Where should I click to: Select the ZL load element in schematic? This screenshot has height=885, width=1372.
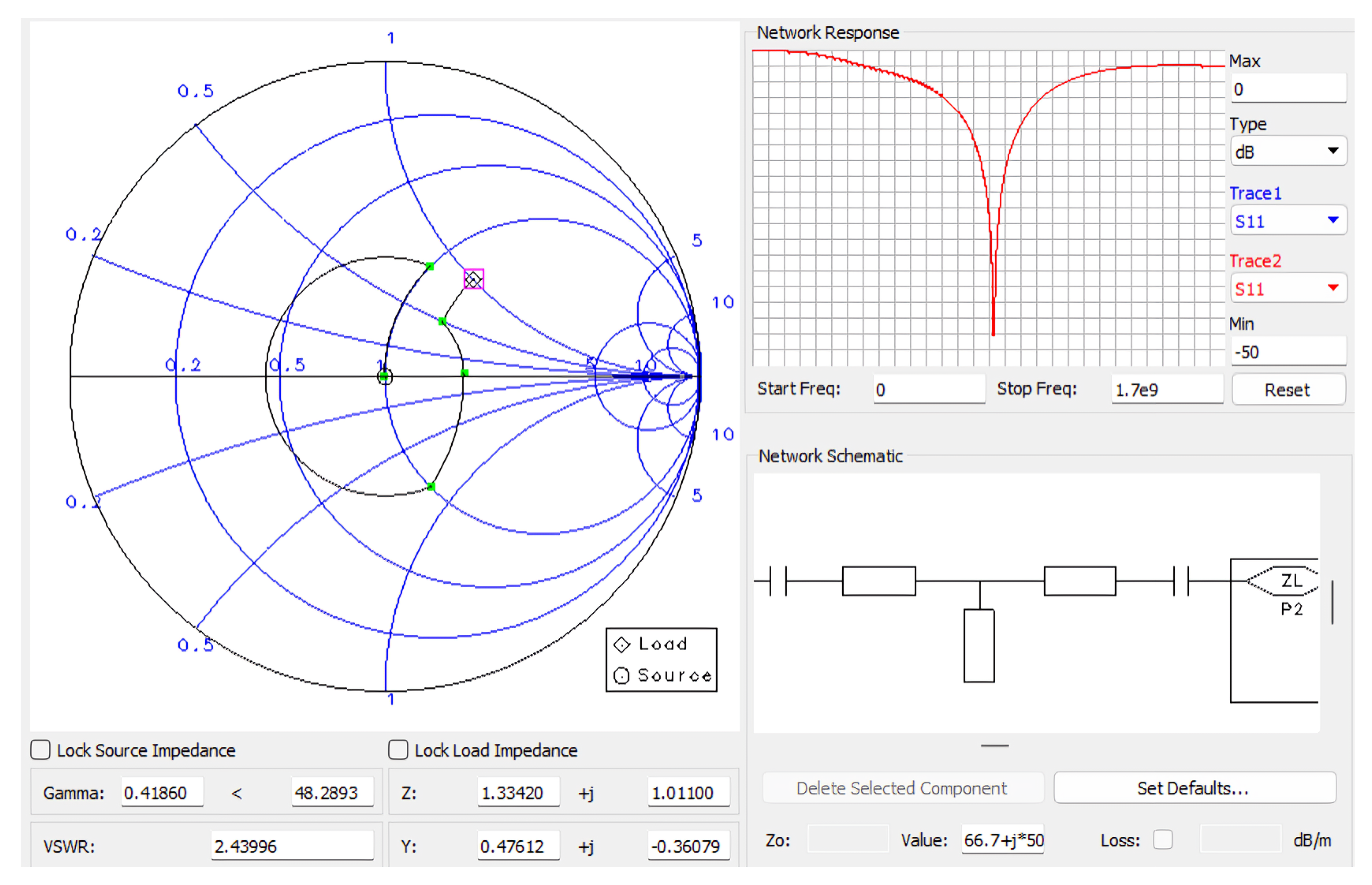click(x=1283, y=581)
